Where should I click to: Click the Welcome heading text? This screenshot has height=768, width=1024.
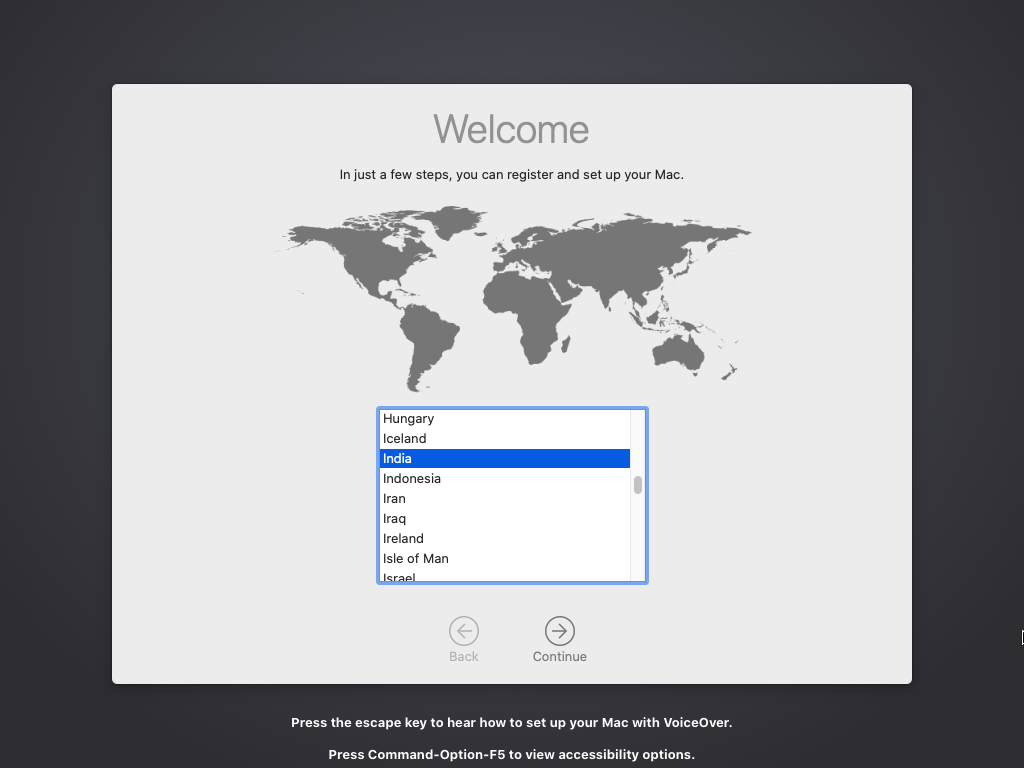[x=511, y=130]
